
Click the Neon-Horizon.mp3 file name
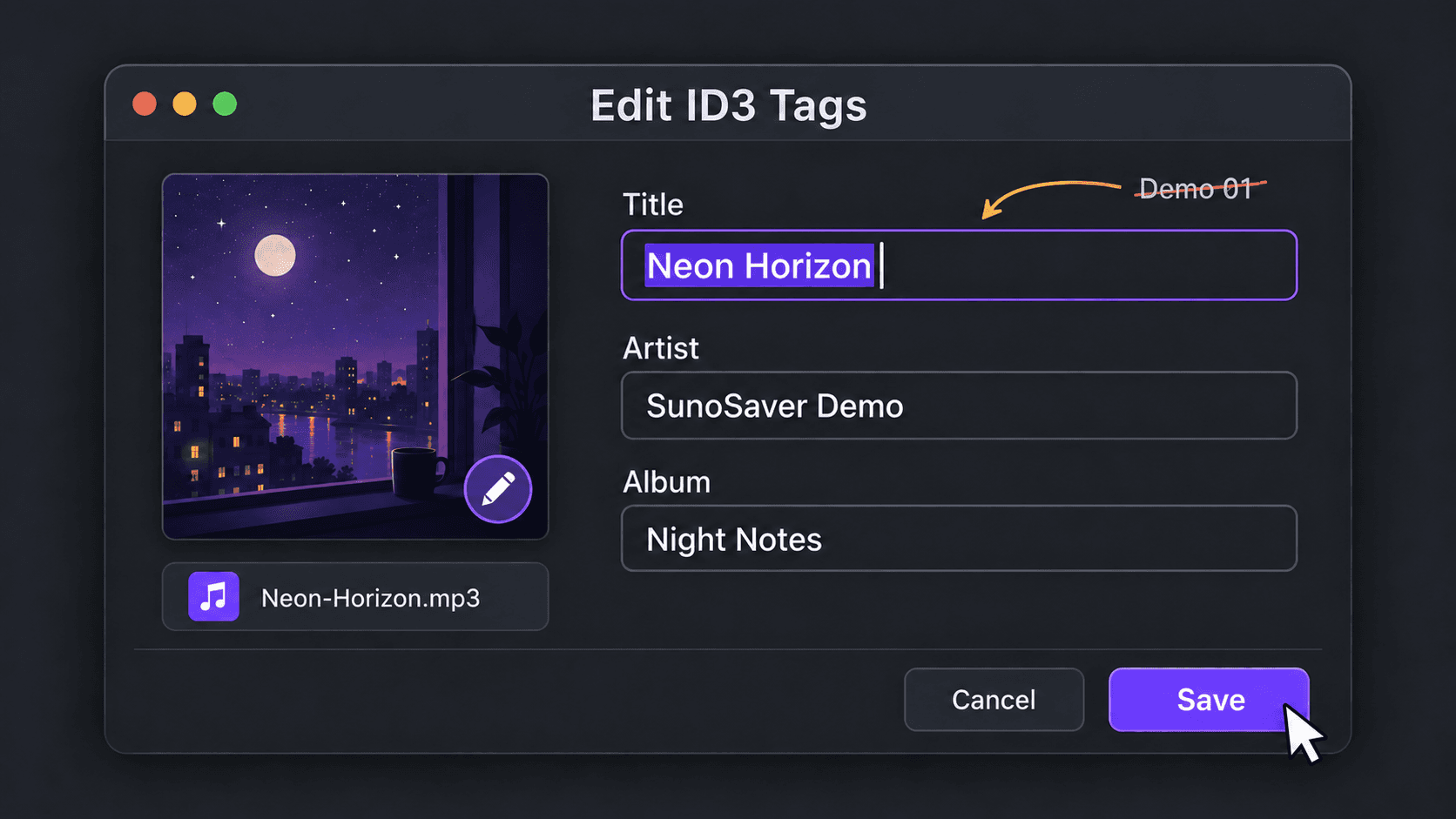coord(370,598)
